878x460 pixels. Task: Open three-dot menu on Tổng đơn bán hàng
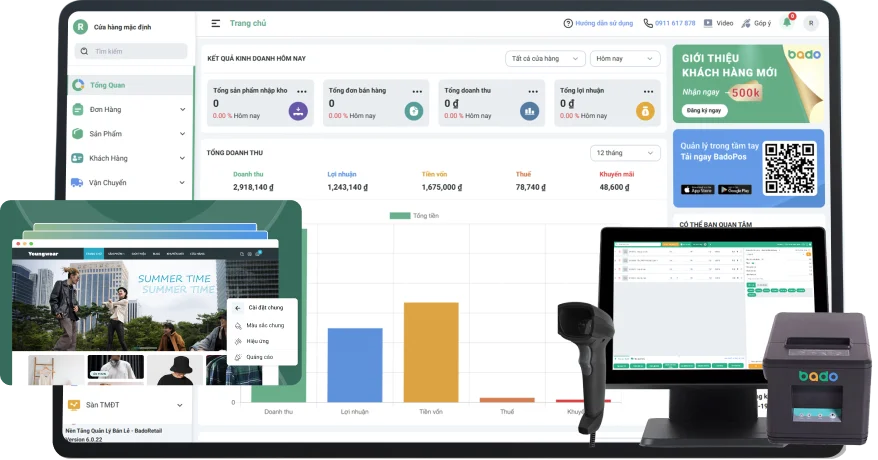point(417,91)
